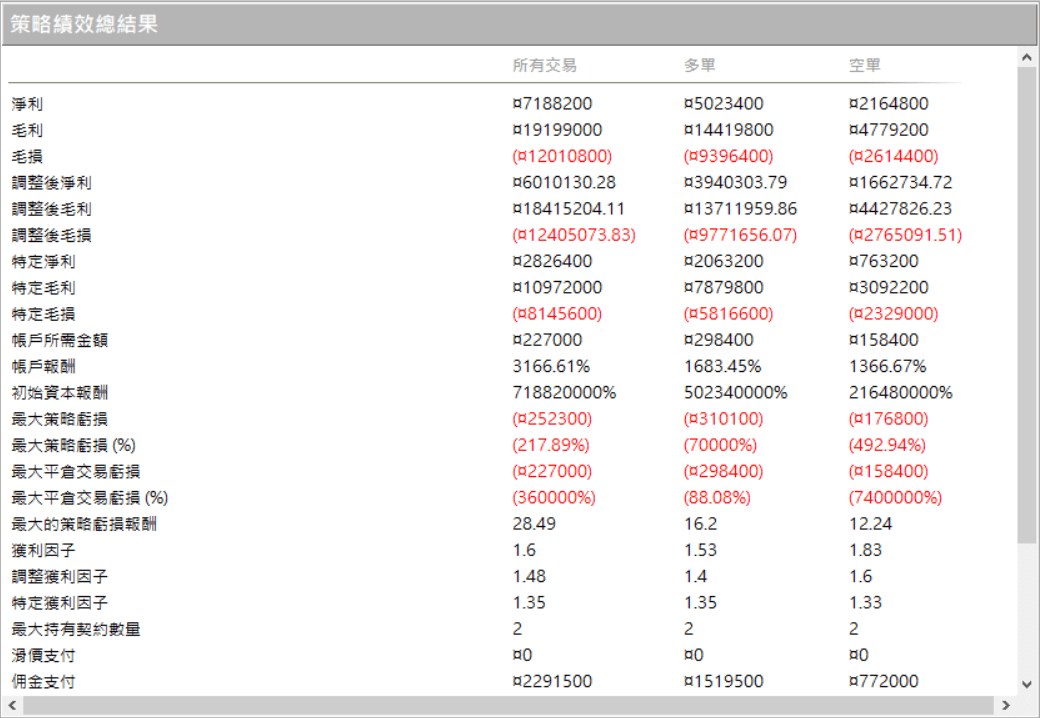
Task: Select short adjusted gross loss (¤2765091.51)
Action: 905,235
